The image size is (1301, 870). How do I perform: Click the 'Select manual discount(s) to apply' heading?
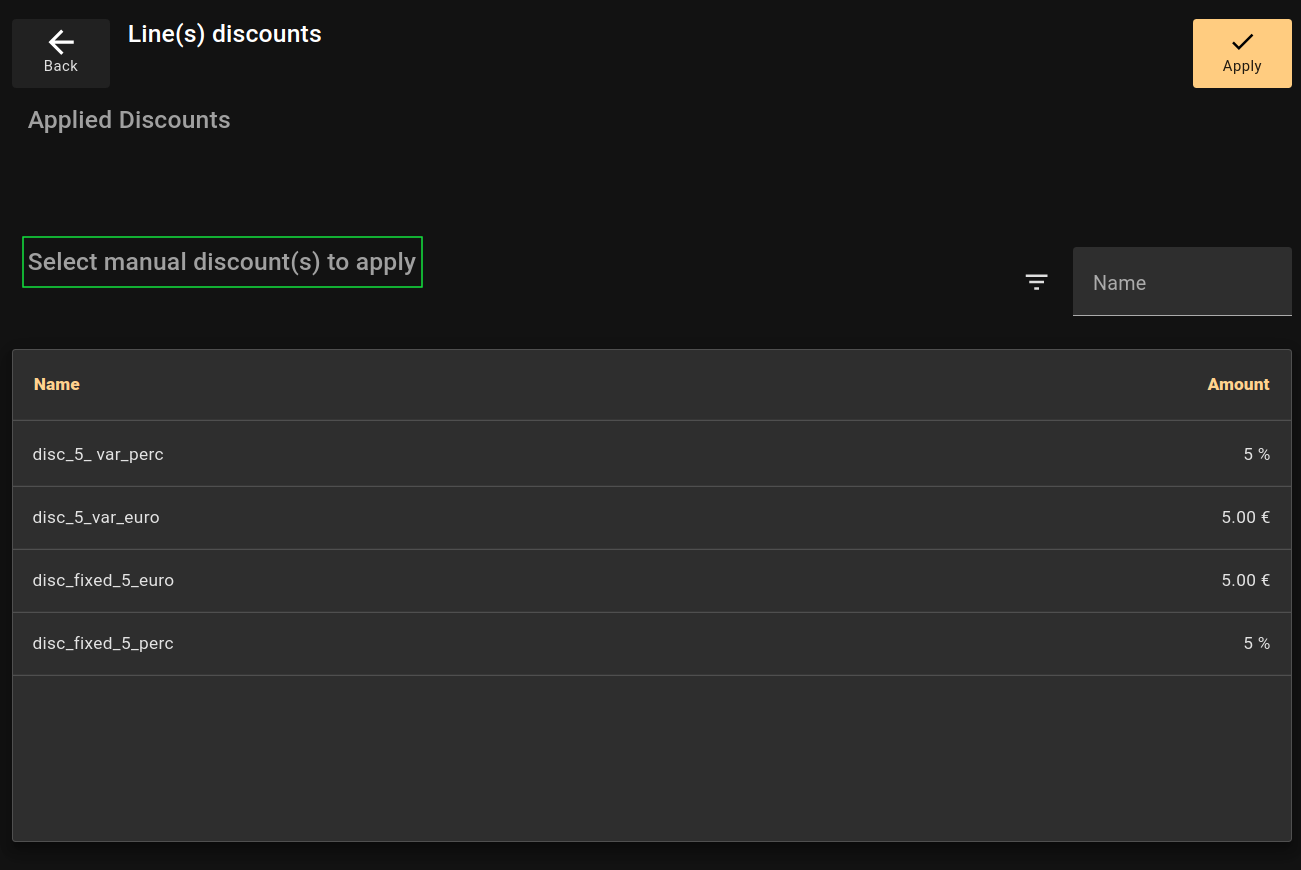[x=222, y=262]
